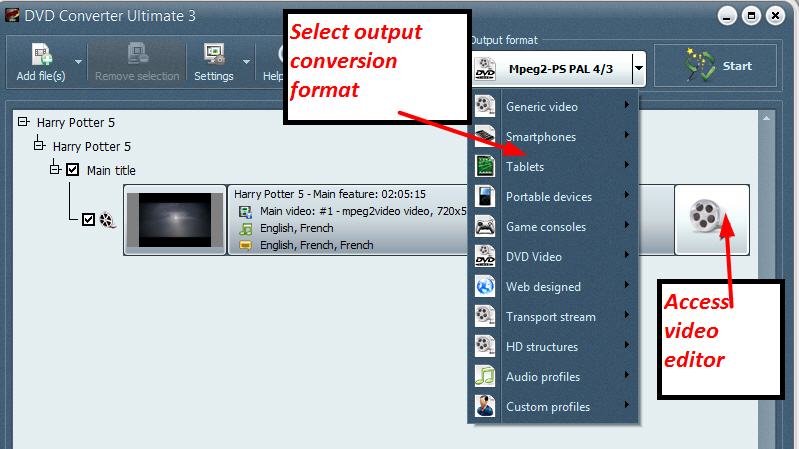This screenshot has width=799, height=449.
Task: Select the Portable devices menu entry
Action: (x=553, y=197)
